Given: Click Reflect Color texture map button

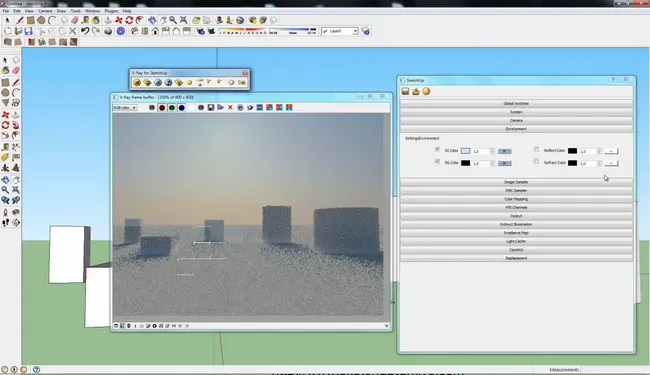Looking at the screenshot, I should point(611,151).
